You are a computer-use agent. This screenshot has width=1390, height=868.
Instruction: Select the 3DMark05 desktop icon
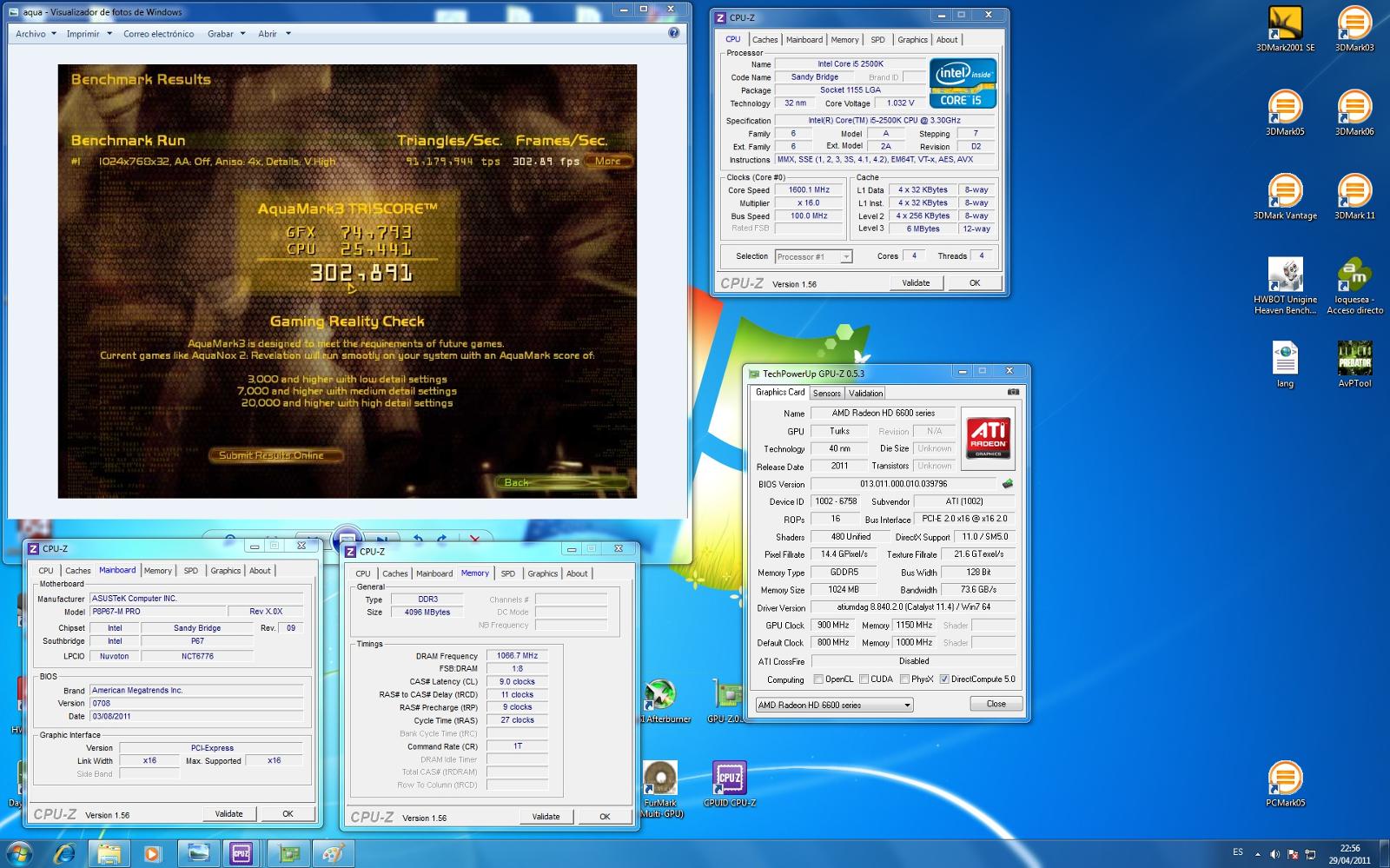coord(1285,113)
